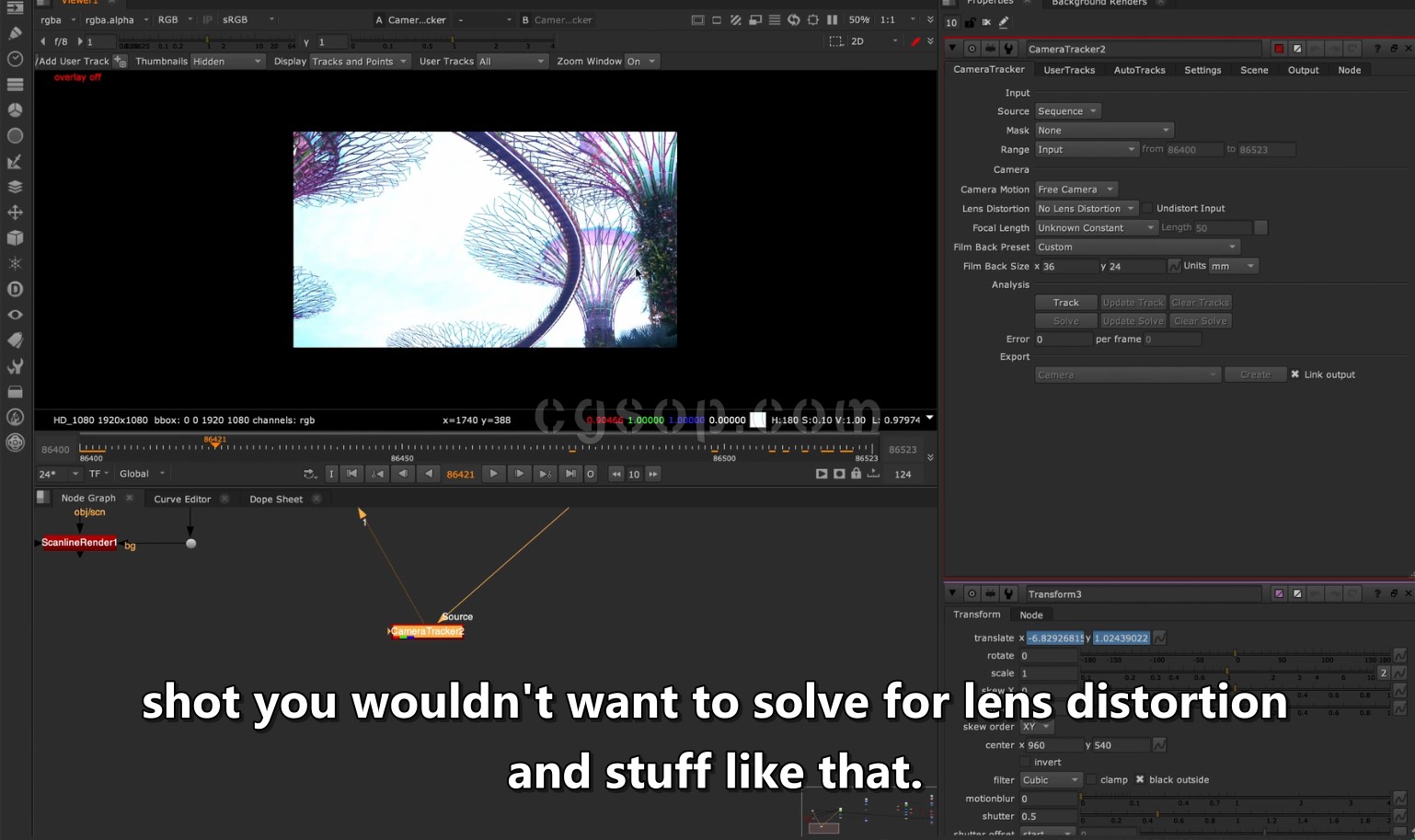Click the Film Back Size x input field
Viewport: 1415px width, 840px height.
click(x=1069, y=267)
